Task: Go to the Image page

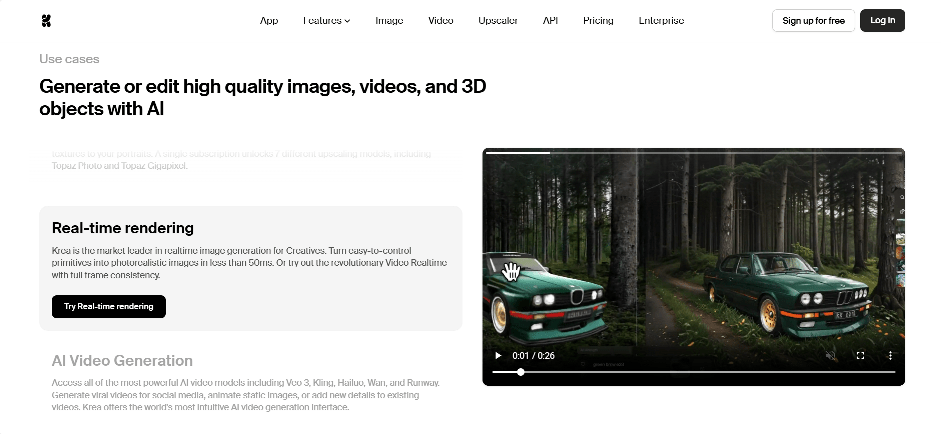Action: tap(389, 20)
